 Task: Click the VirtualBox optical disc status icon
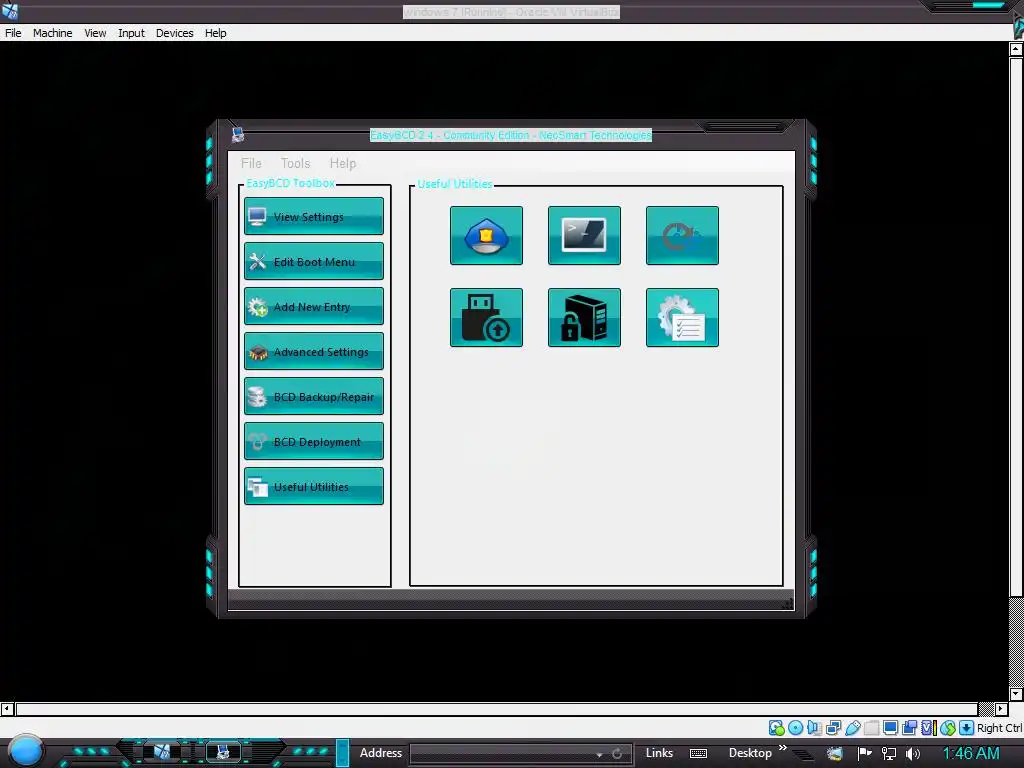[795, 728]
